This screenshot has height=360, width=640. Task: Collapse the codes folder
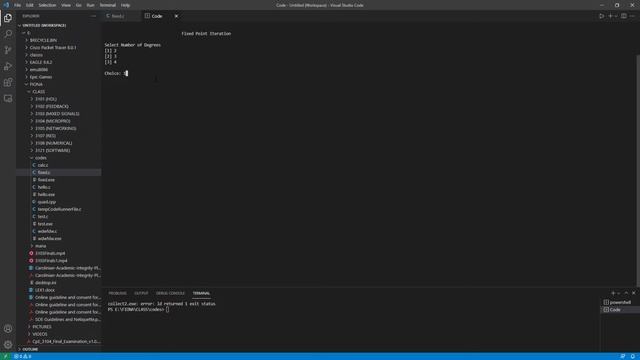(x=40, y=158)
